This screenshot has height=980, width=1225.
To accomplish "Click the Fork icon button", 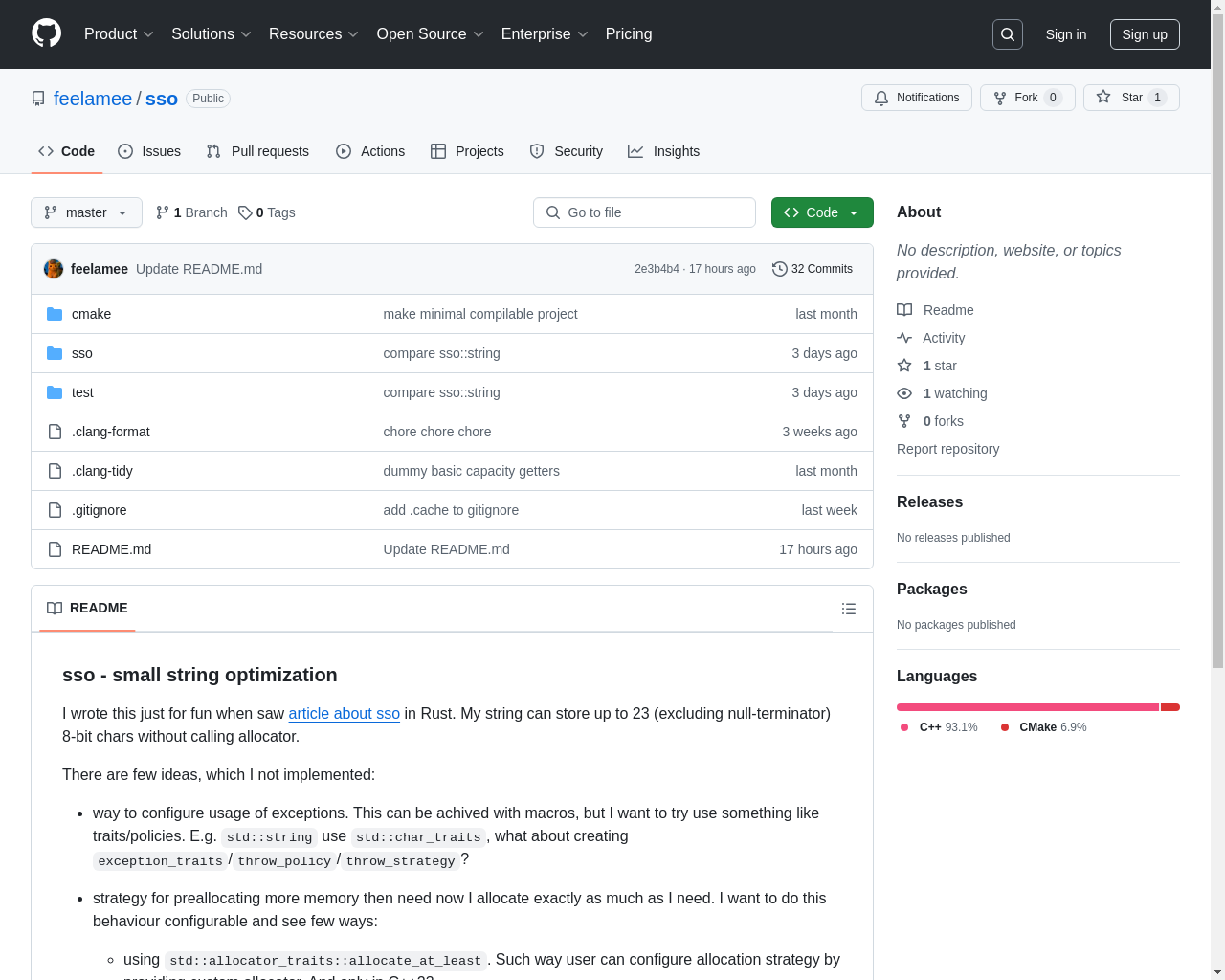I will click(1000, 98).
